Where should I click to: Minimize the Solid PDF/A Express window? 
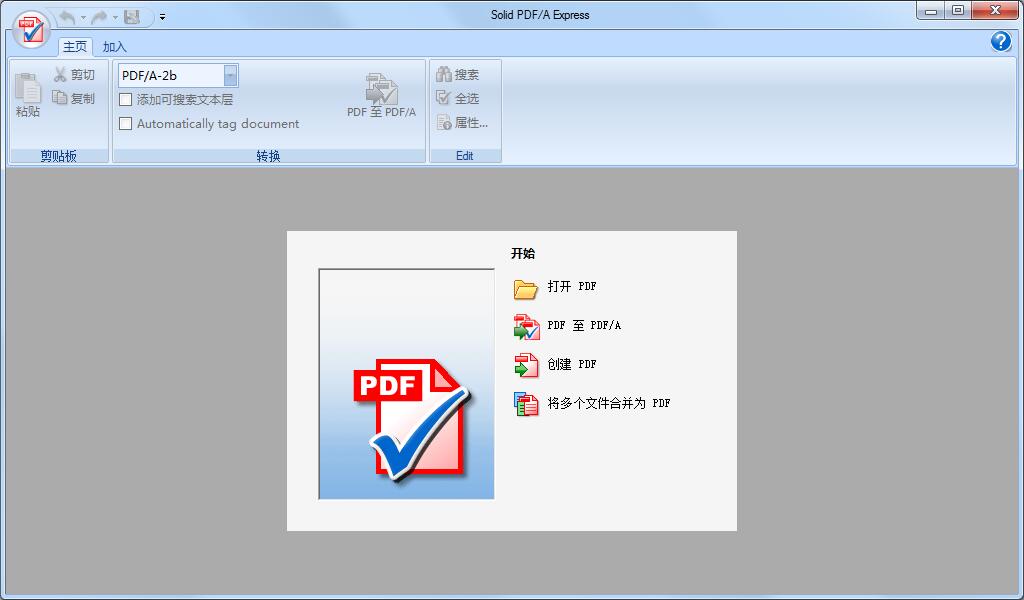tap(931, 10)
